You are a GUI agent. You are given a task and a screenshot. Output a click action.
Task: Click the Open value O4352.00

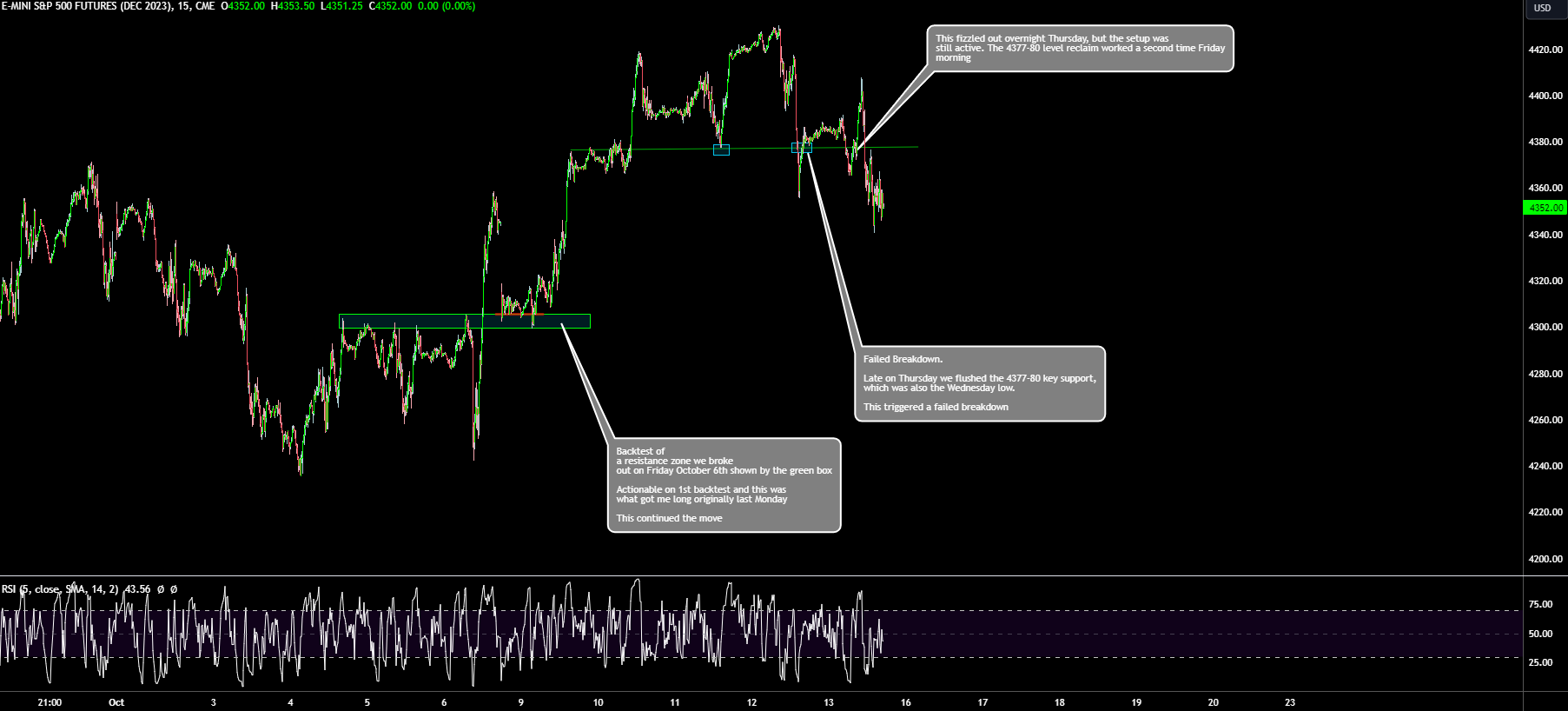243,6
